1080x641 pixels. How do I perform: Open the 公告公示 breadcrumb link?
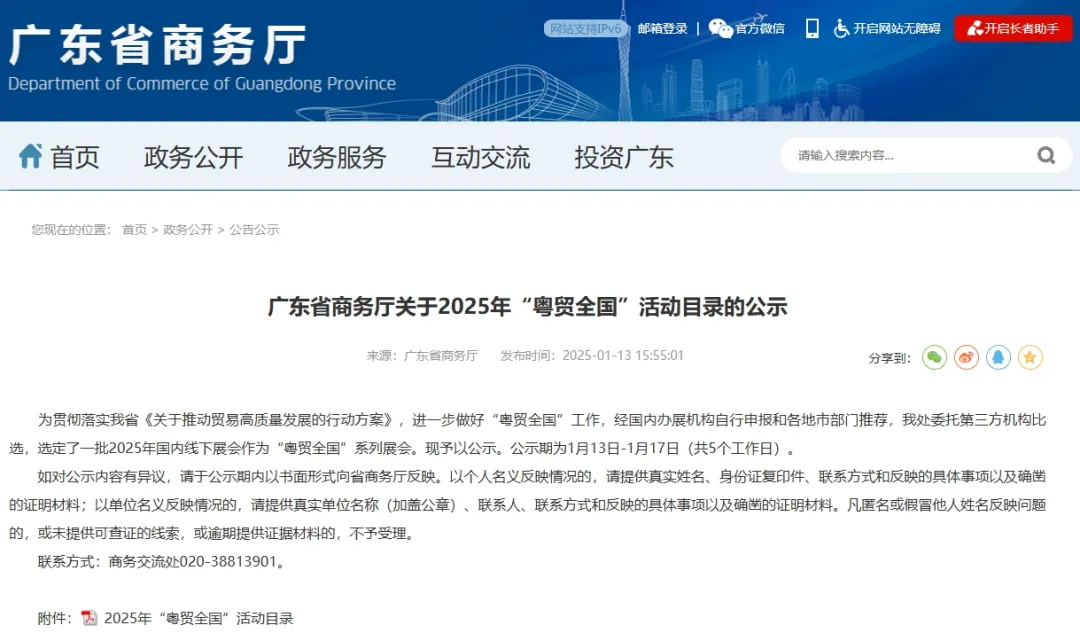pyautogui.click(x=254, y=229)
